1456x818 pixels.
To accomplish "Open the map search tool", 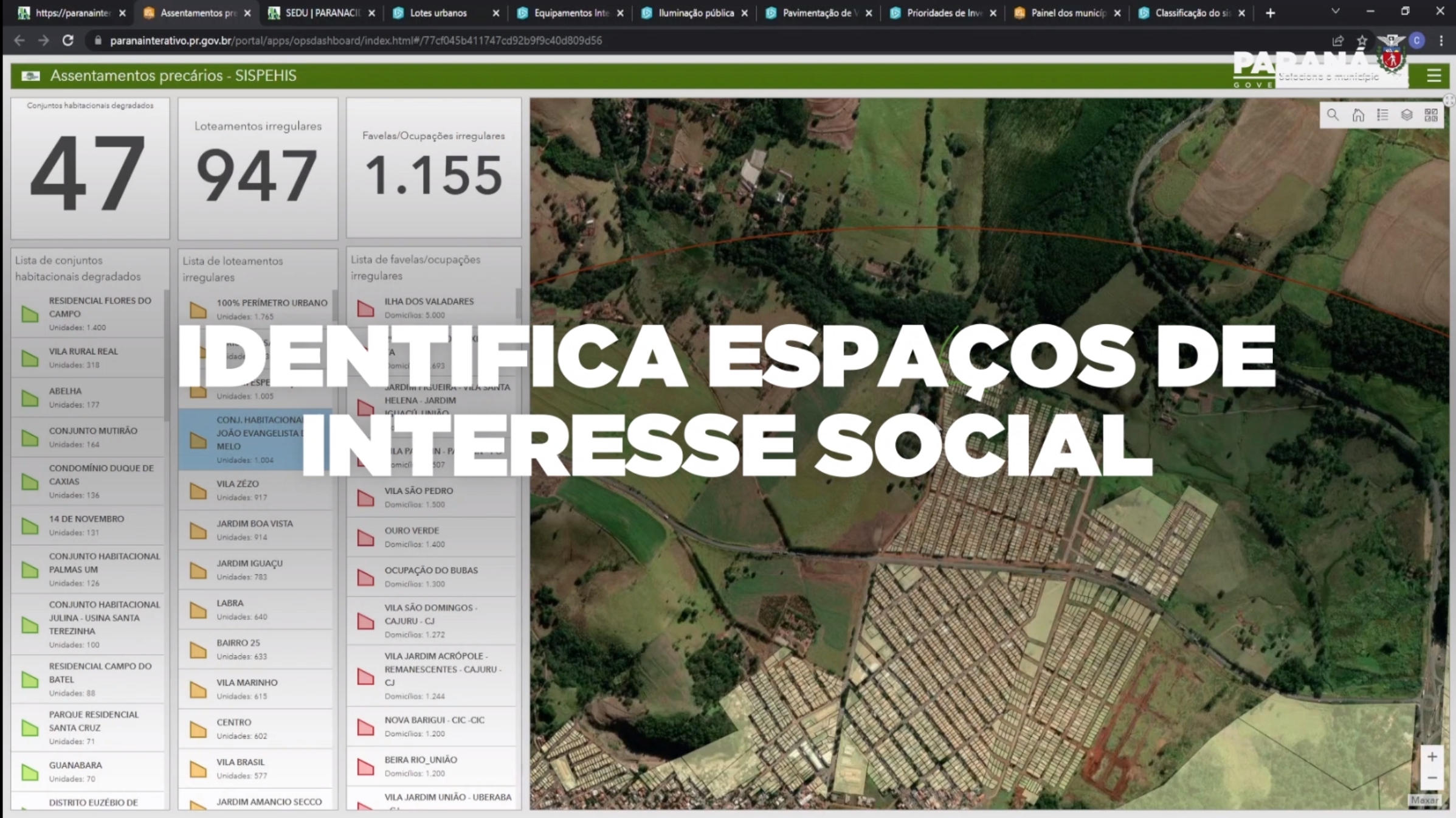I will [x=1333, y=115].
